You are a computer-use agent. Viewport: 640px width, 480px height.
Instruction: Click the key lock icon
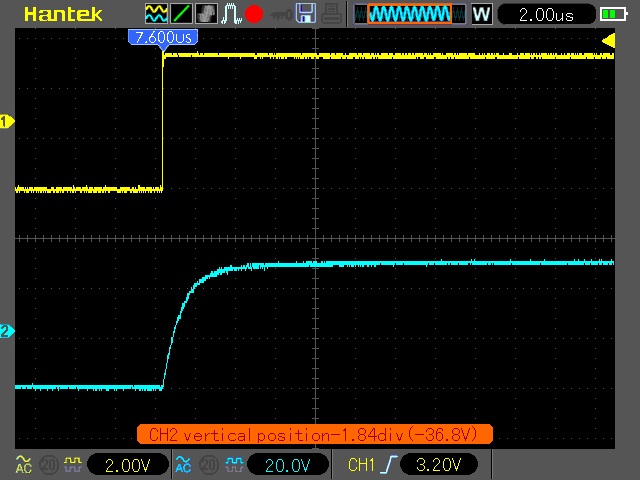click(x=281, y=15)
